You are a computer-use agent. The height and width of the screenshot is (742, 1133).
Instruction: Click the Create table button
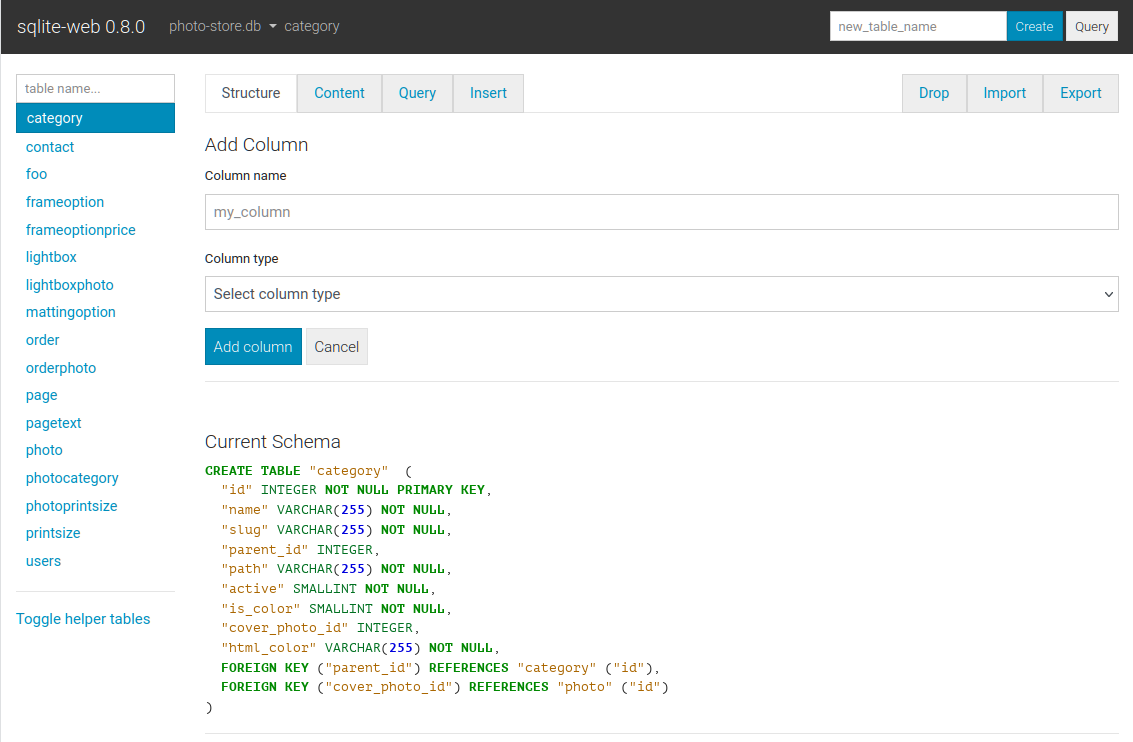coord(1034,27)
